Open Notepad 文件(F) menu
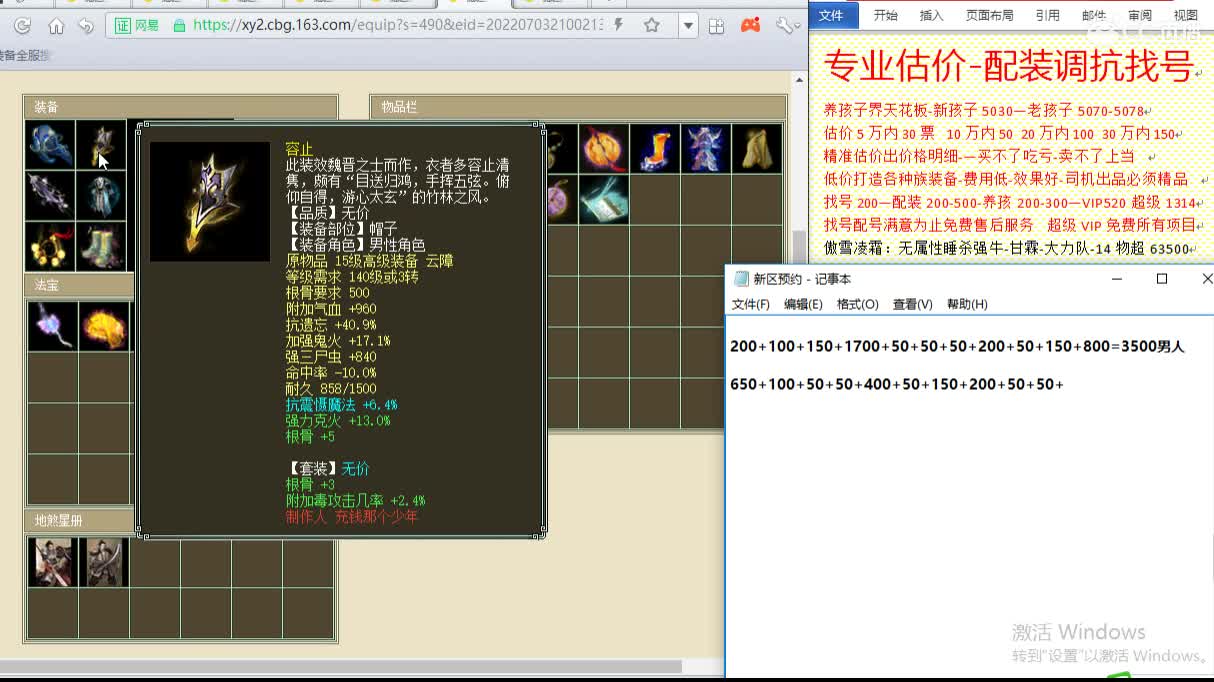 click(x=750, y=304)
